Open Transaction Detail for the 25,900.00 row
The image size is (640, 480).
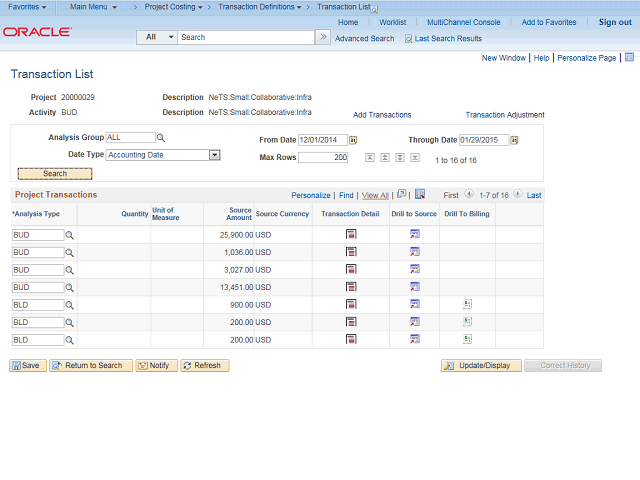(351, 235)
